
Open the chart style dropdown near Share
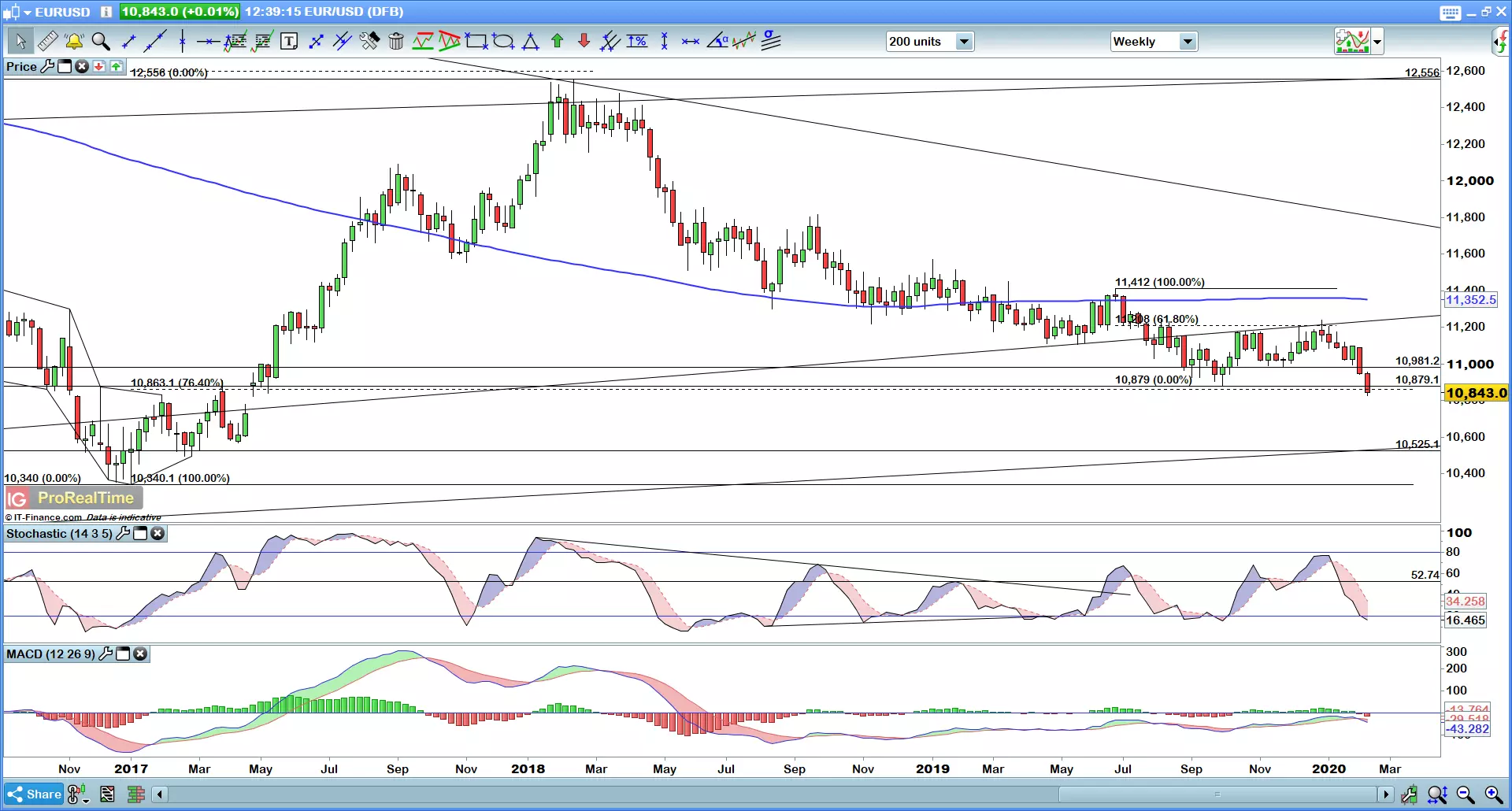pyautogui.click(x=78, y=794)
